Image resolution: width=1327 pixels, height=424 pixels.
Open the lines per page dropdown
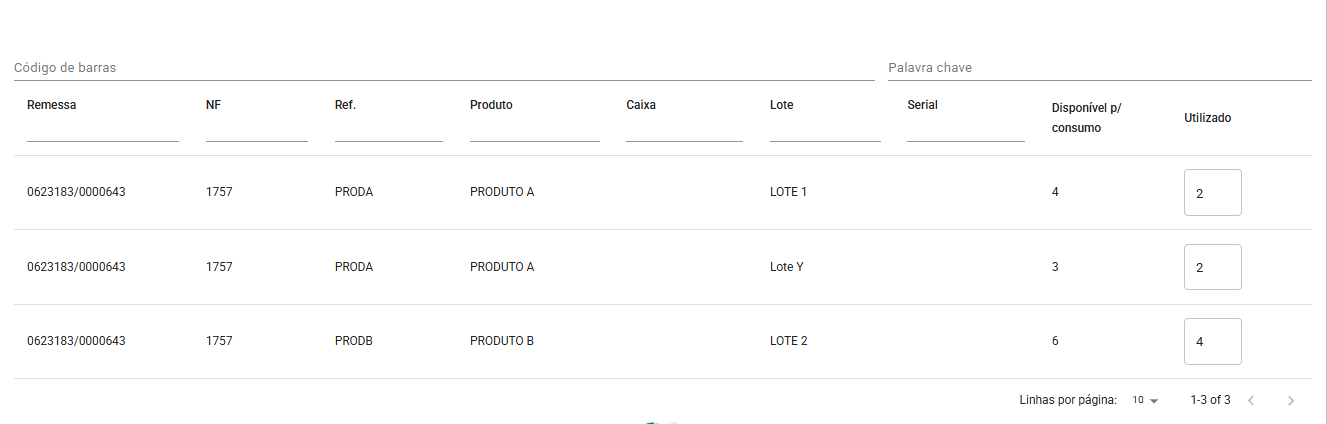tap(1145, 400)
